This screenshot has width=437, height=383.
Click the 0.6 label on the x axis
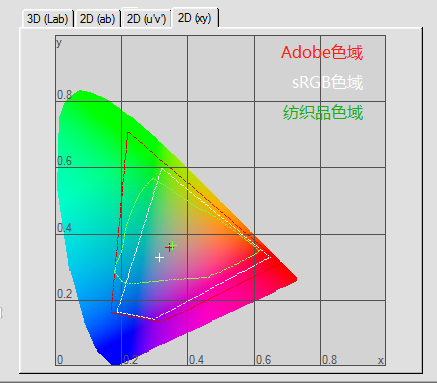click(263, 360)
